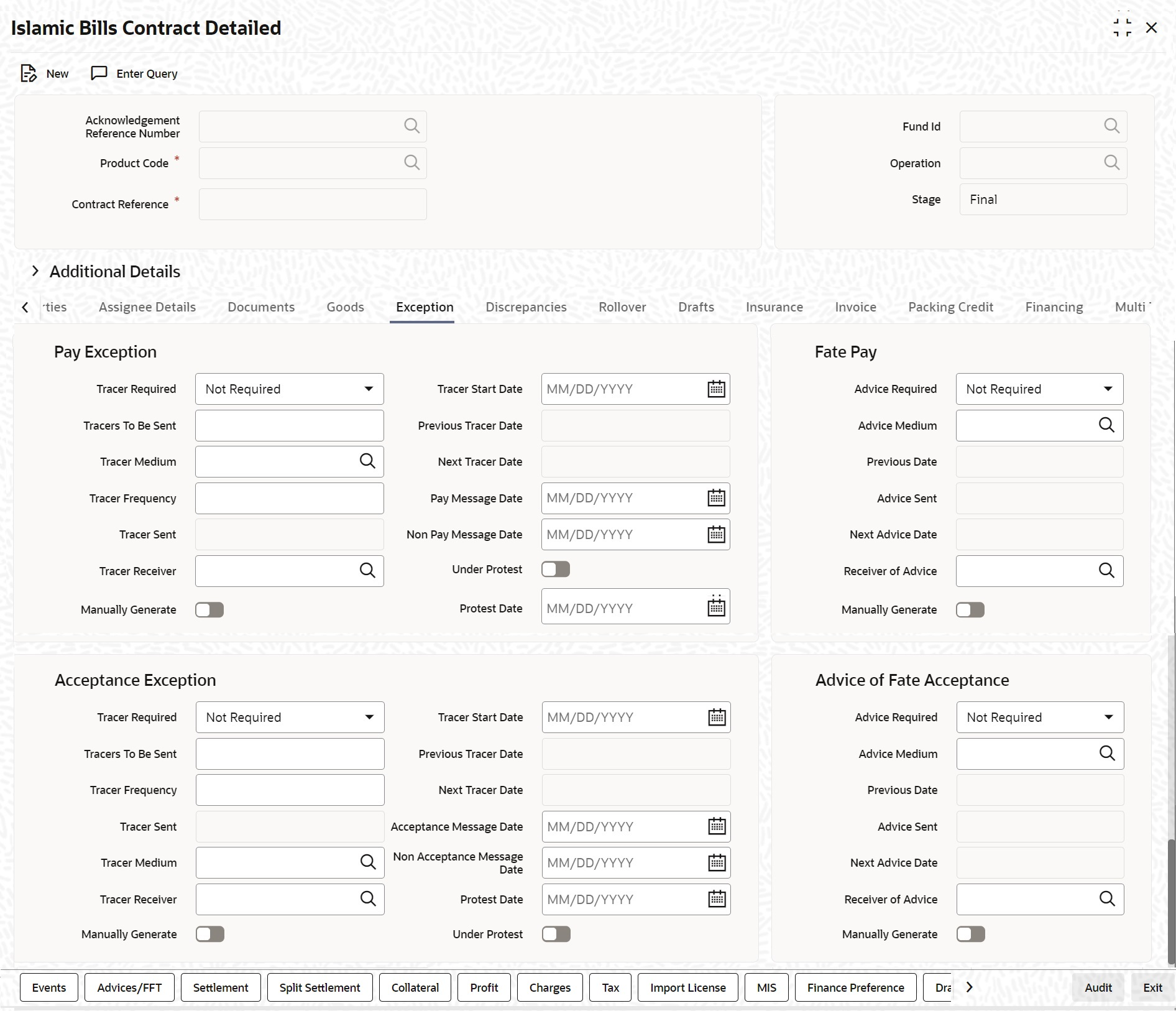
Task: Toggle Fate Pay Manually Generate switch
Action: (x=970, y=610)
